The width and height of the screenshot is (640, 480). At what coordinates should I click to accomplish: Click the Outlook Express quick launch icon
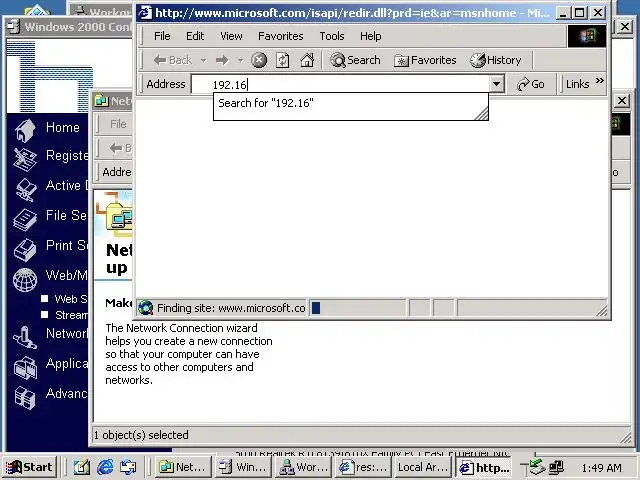click(x=128, y=467)
